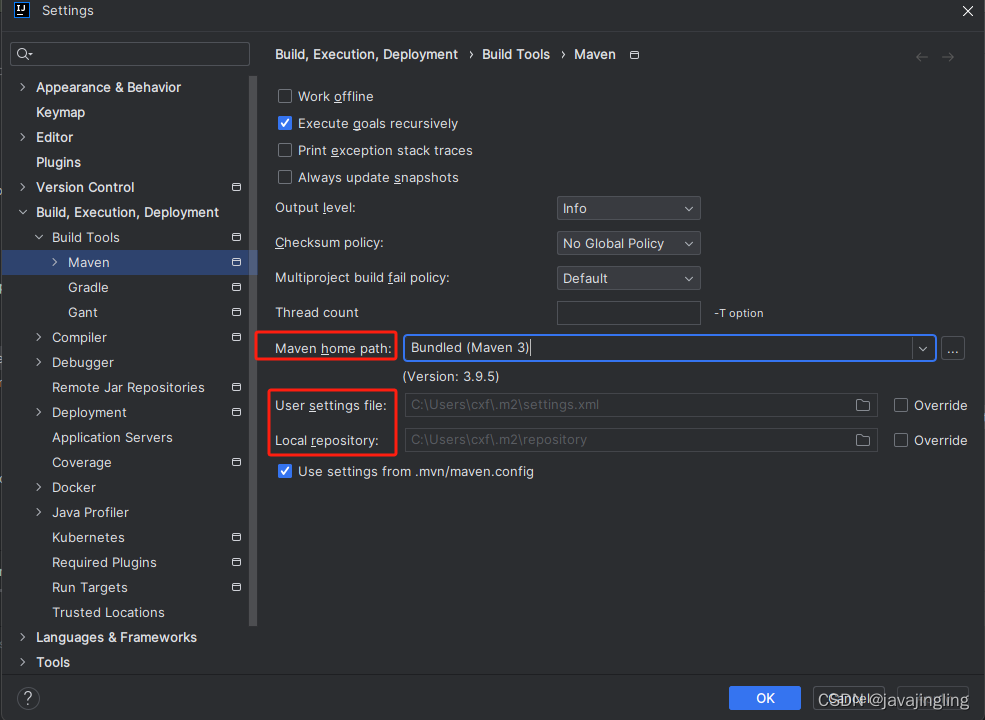Click the project-level icon next to Deployment
Image resolution: width=985 pixels, height=720 pixels.
pyautogui.click(x=236, y=412)
